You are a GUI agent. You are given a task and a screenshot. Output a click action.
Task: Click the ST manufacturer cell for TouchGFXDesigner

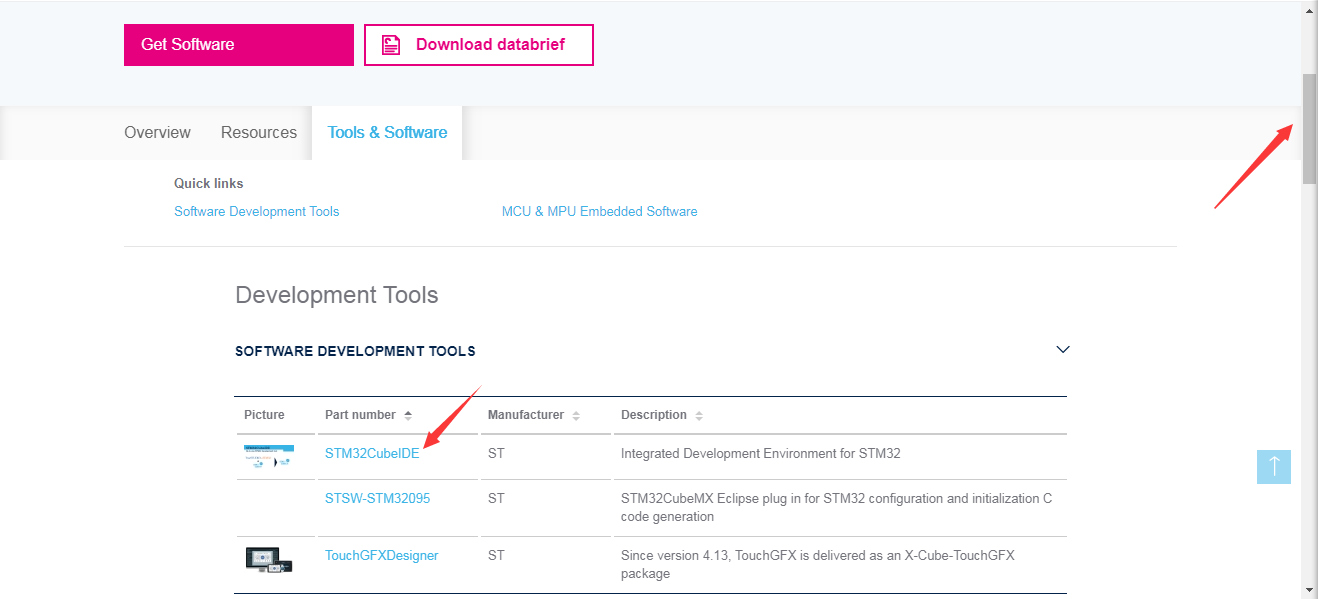pos(496,556)
